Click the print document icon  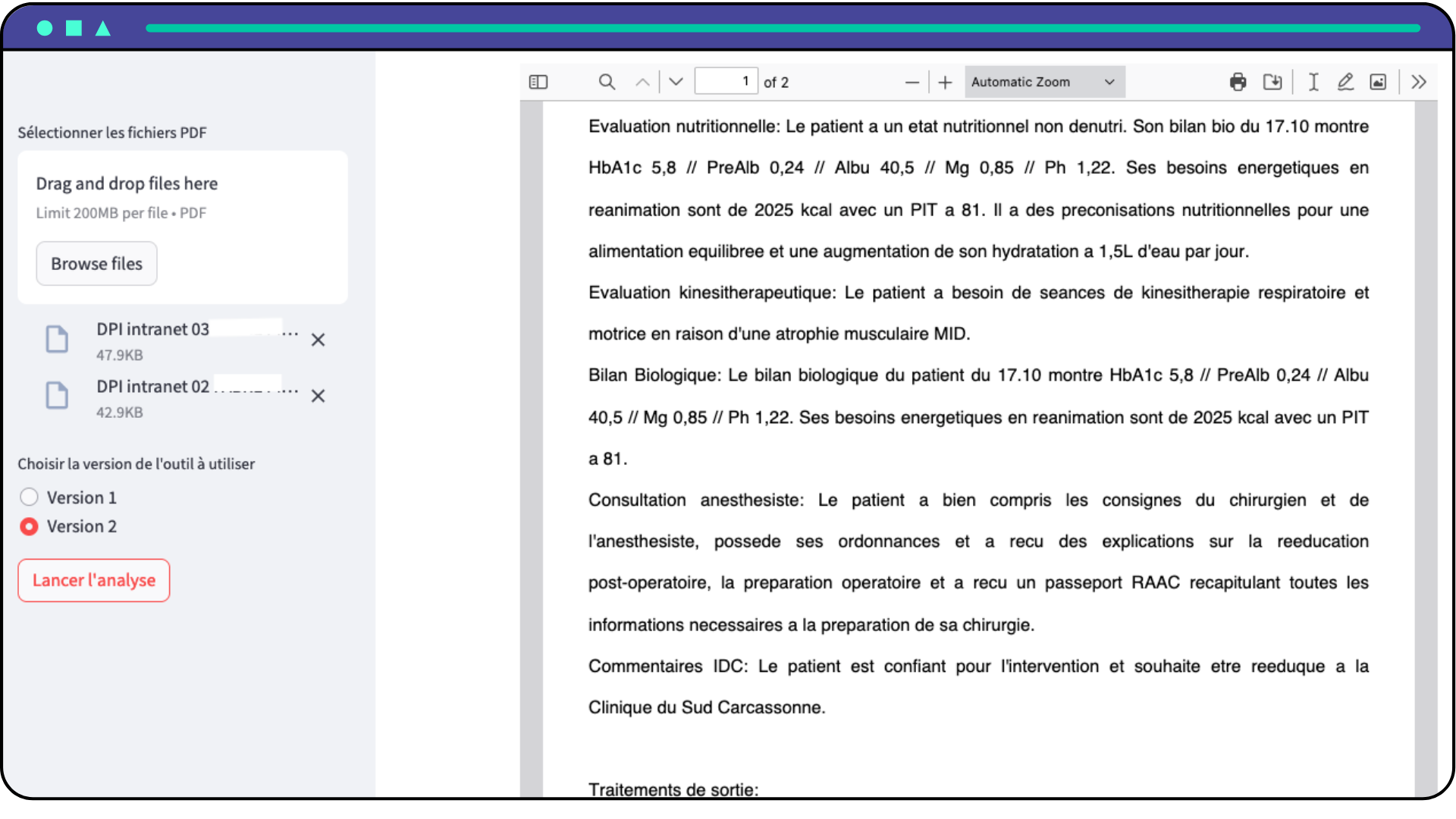1238,82
